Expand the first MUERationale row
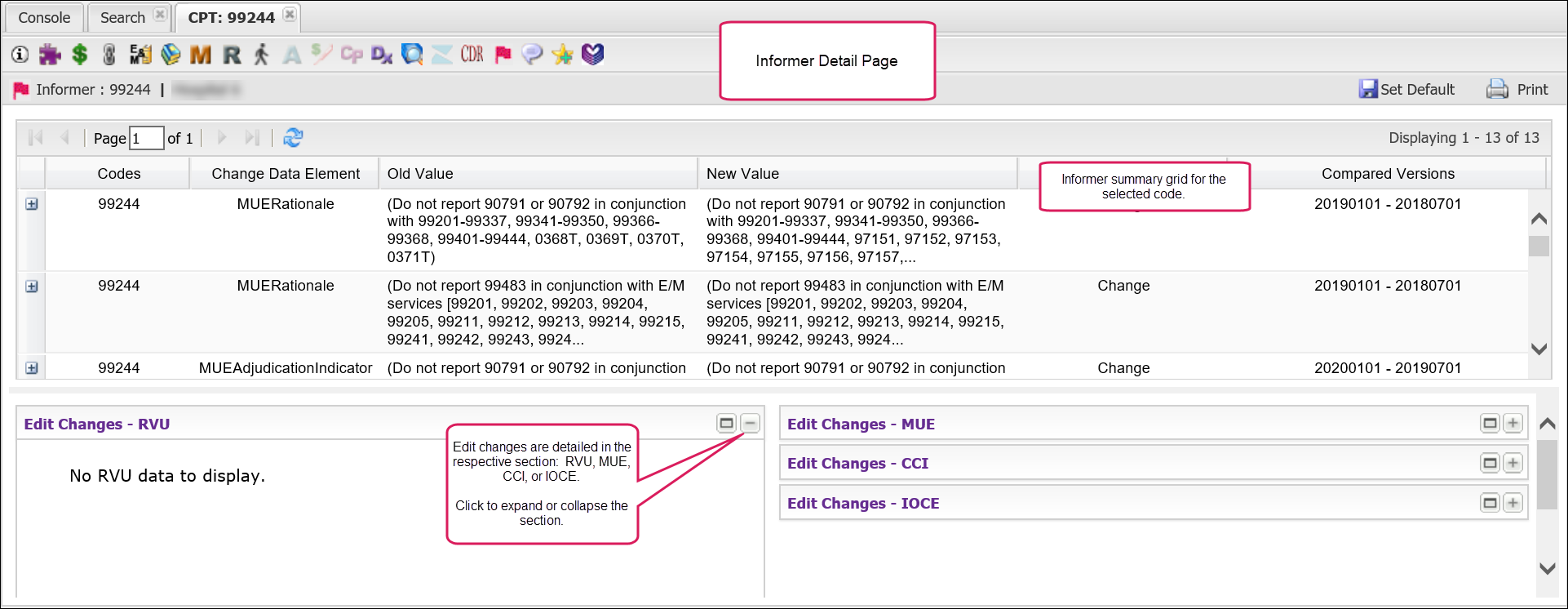1568x609 pixels. (x=32, y=204)
